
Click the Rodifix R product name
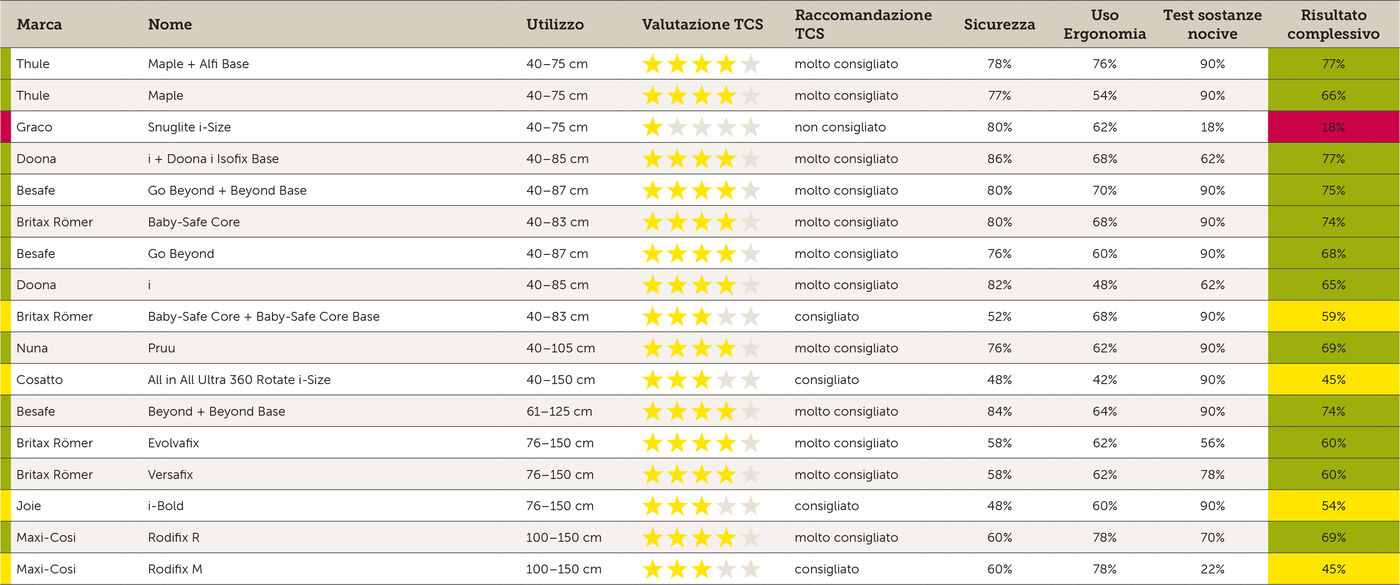[x=174, y=538]
